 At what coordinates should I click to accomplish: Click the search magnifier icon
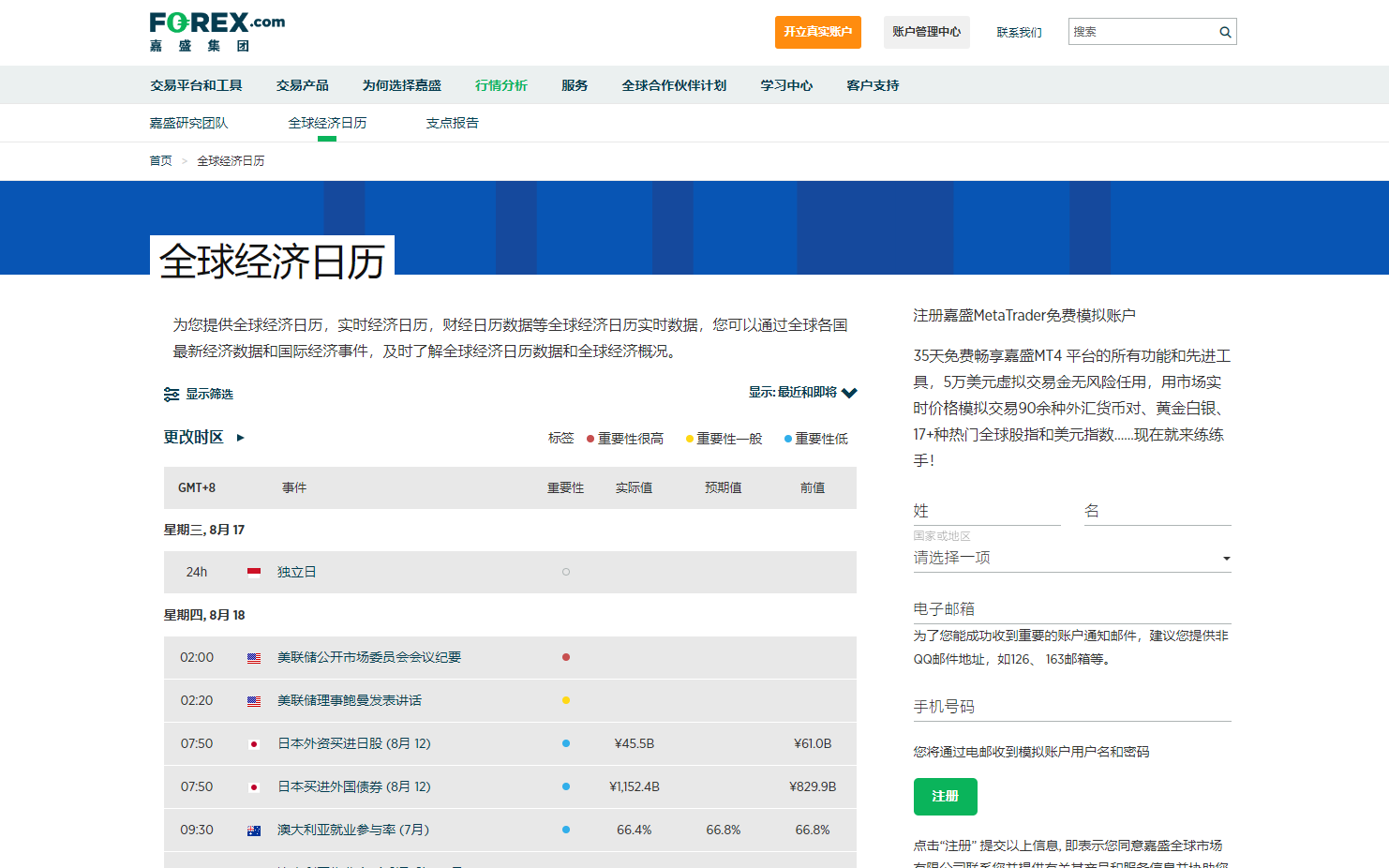[1225, 32]
